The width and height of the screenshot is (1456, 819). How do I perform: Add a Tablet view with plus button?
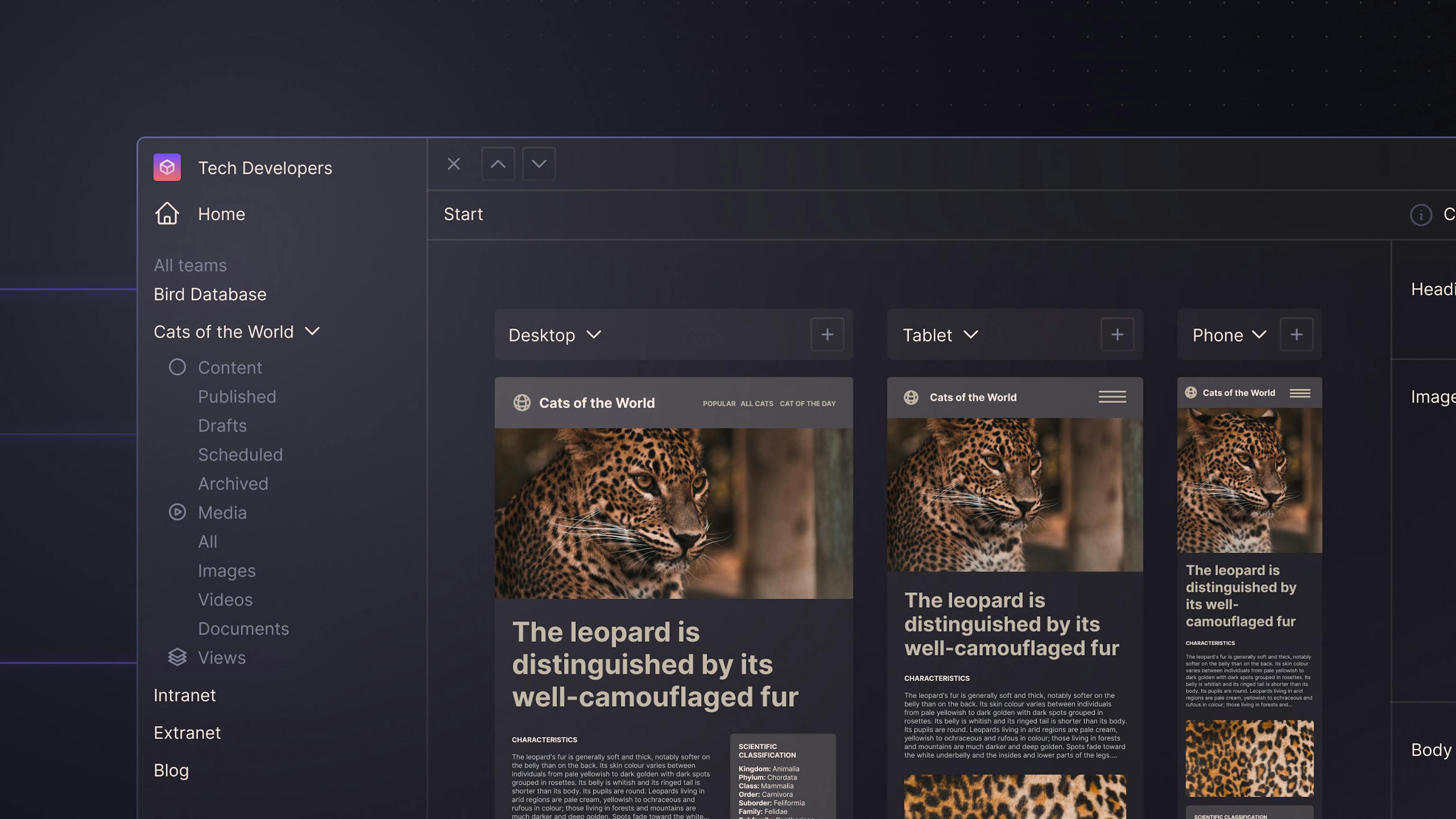(x=1117, y=334)
